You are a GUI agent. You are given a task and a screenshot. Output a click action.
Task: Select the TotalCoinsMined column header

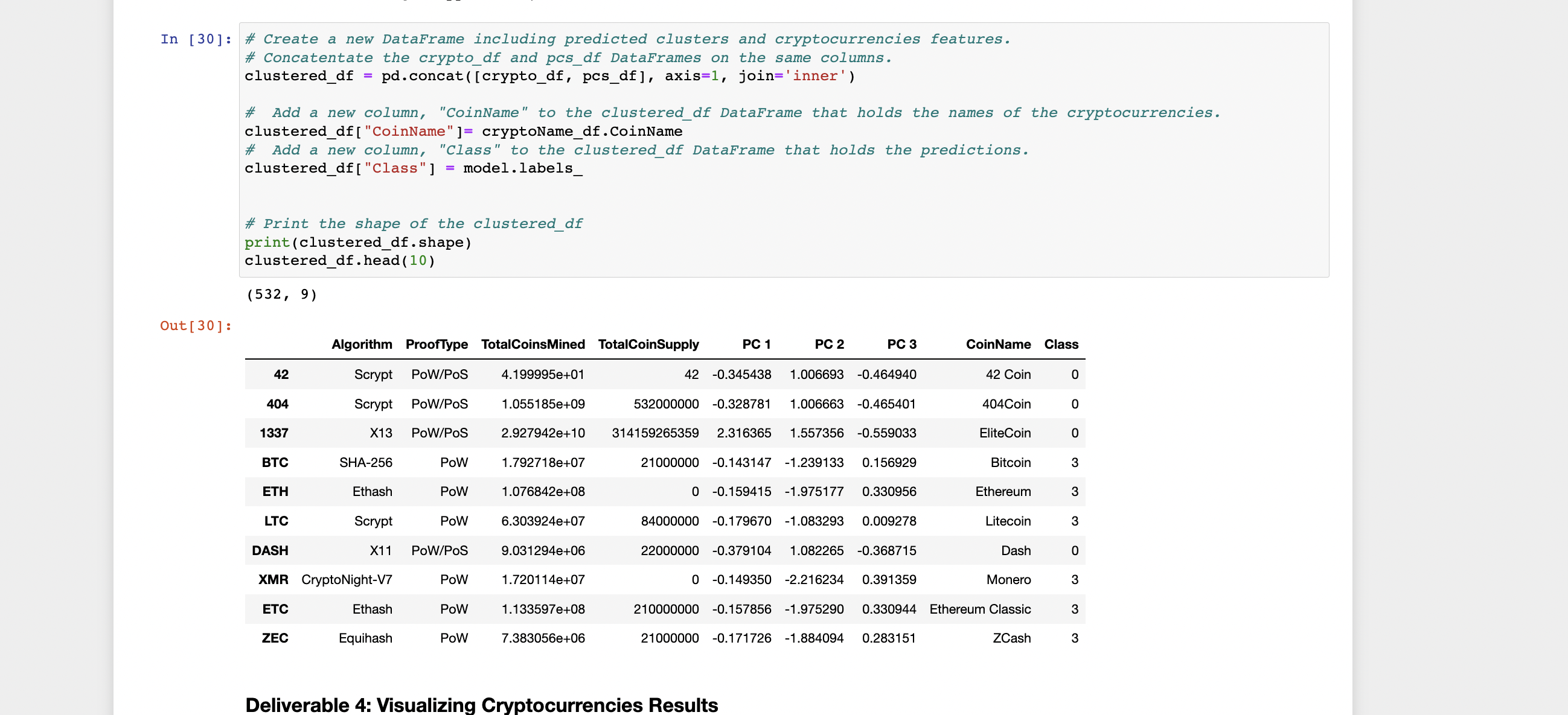(533, 345)
